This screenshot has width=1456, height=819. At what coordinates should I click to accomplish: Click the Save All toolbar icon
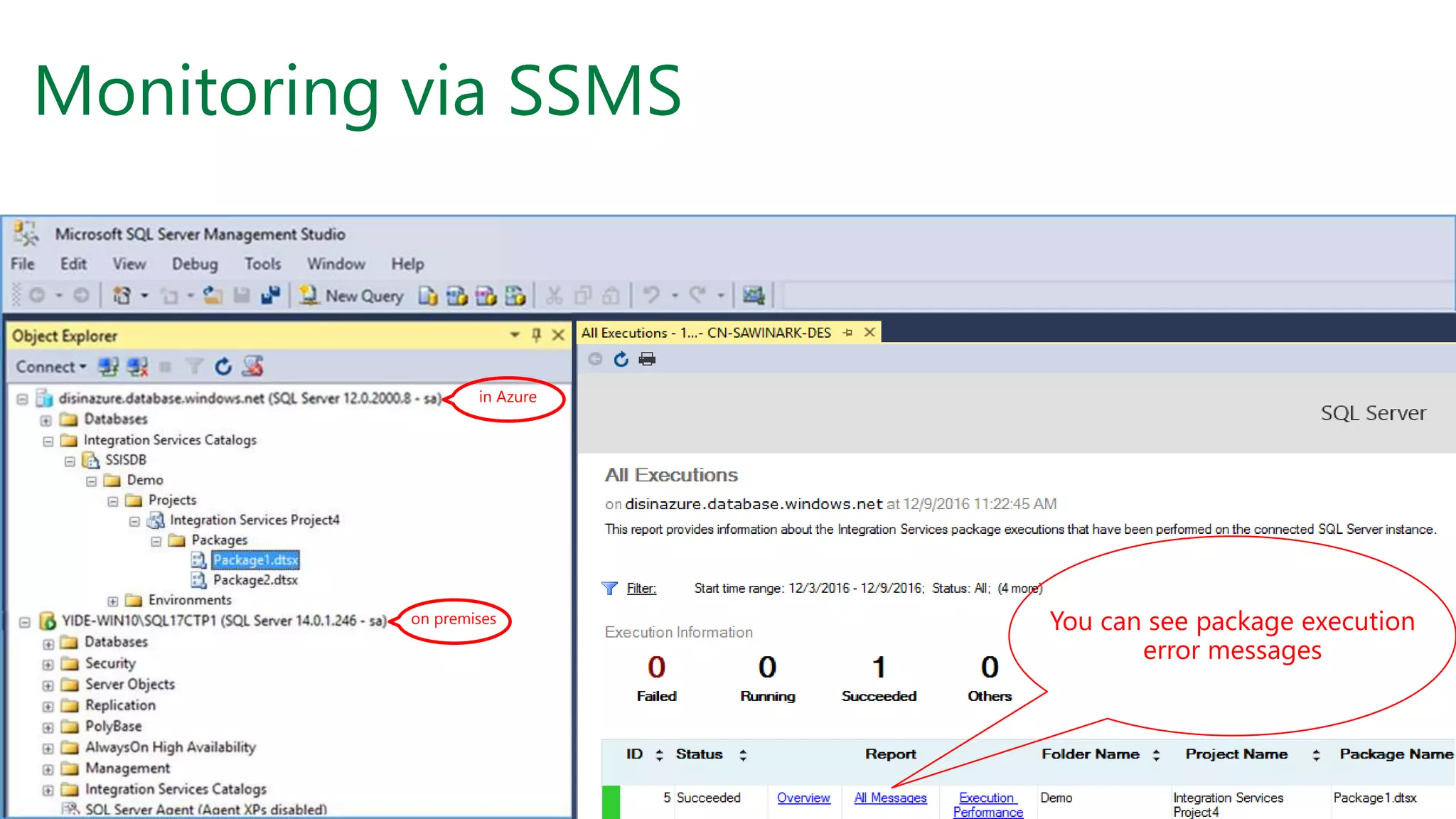[271, 295]
